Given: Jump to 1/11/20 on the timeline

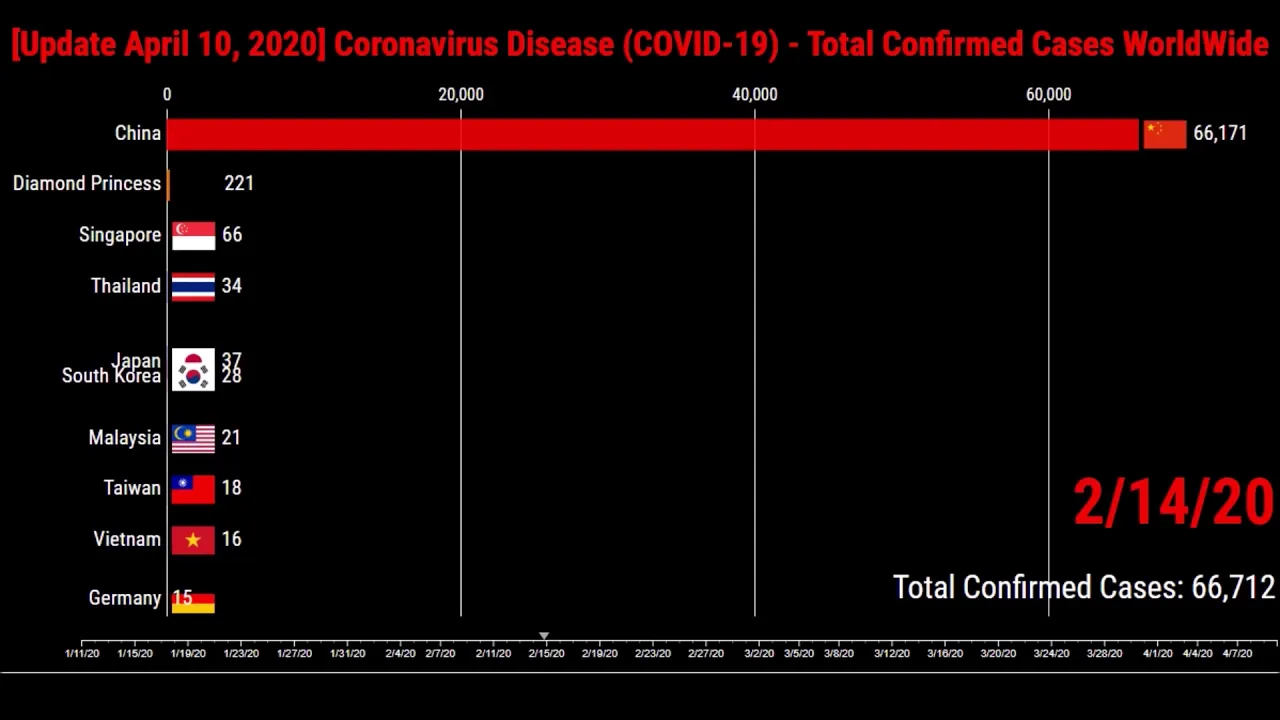Looking at the screenshot, I should 82,653.
